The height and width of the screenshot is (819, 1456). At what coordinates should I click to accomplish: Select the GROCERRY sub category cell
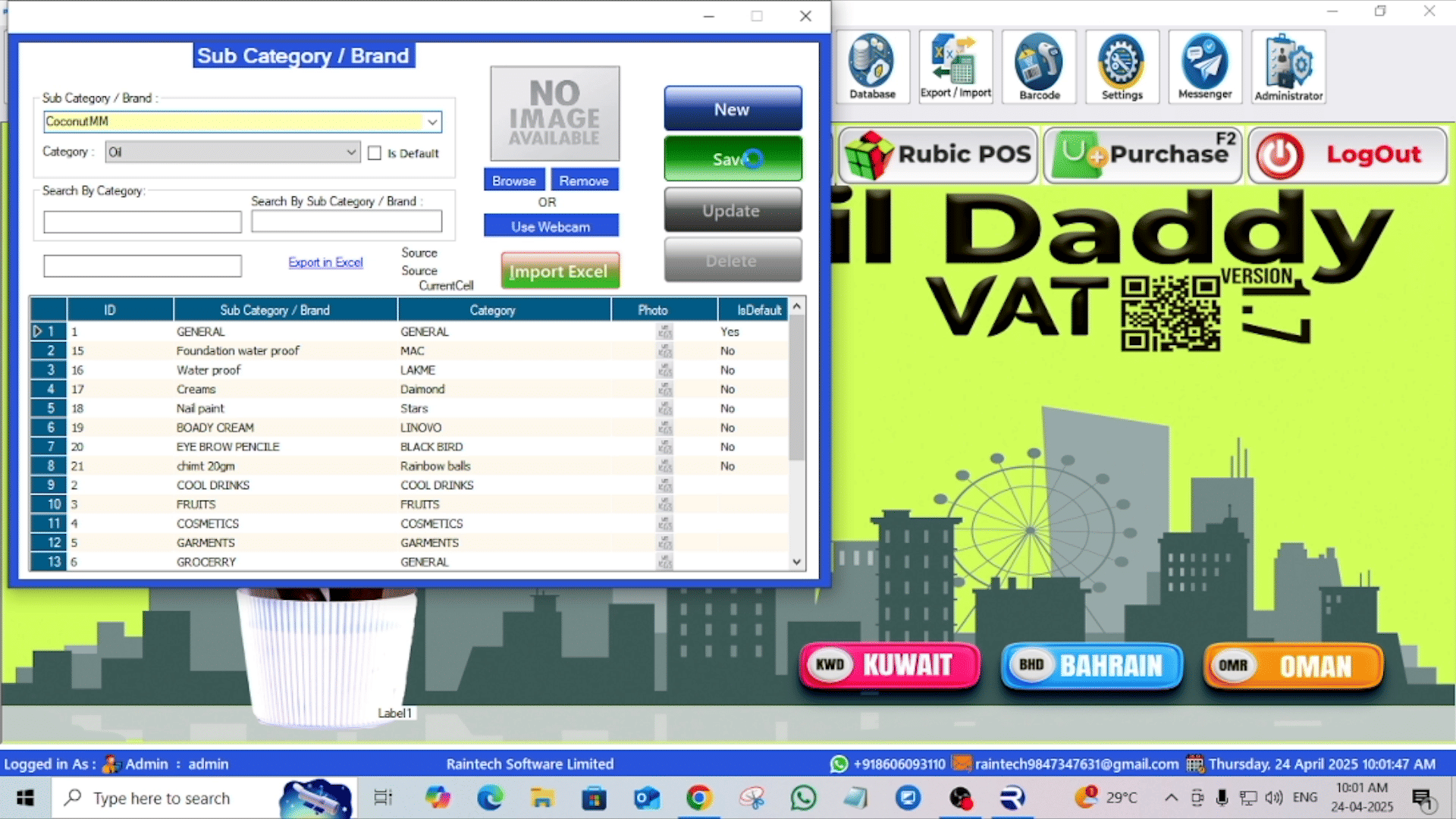[x=285, y=562]
